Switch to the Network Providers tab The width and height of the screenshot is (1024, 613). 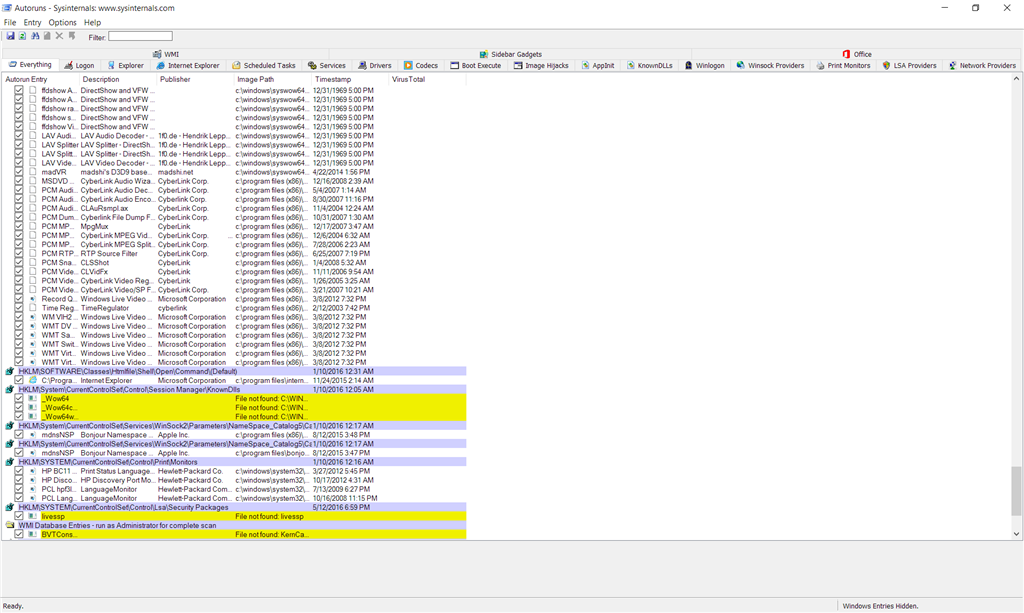coord(982,65)
